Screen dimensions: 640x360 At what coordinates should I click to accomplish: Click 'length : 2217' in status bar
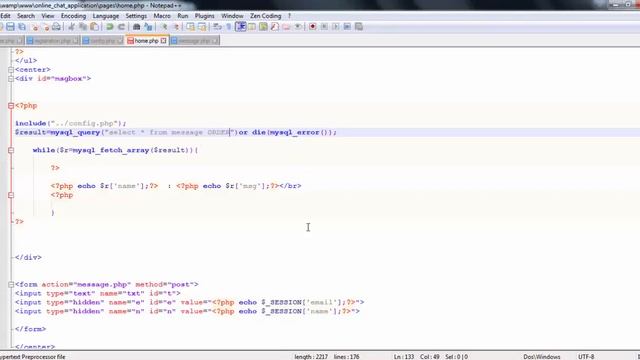point(311,357)
